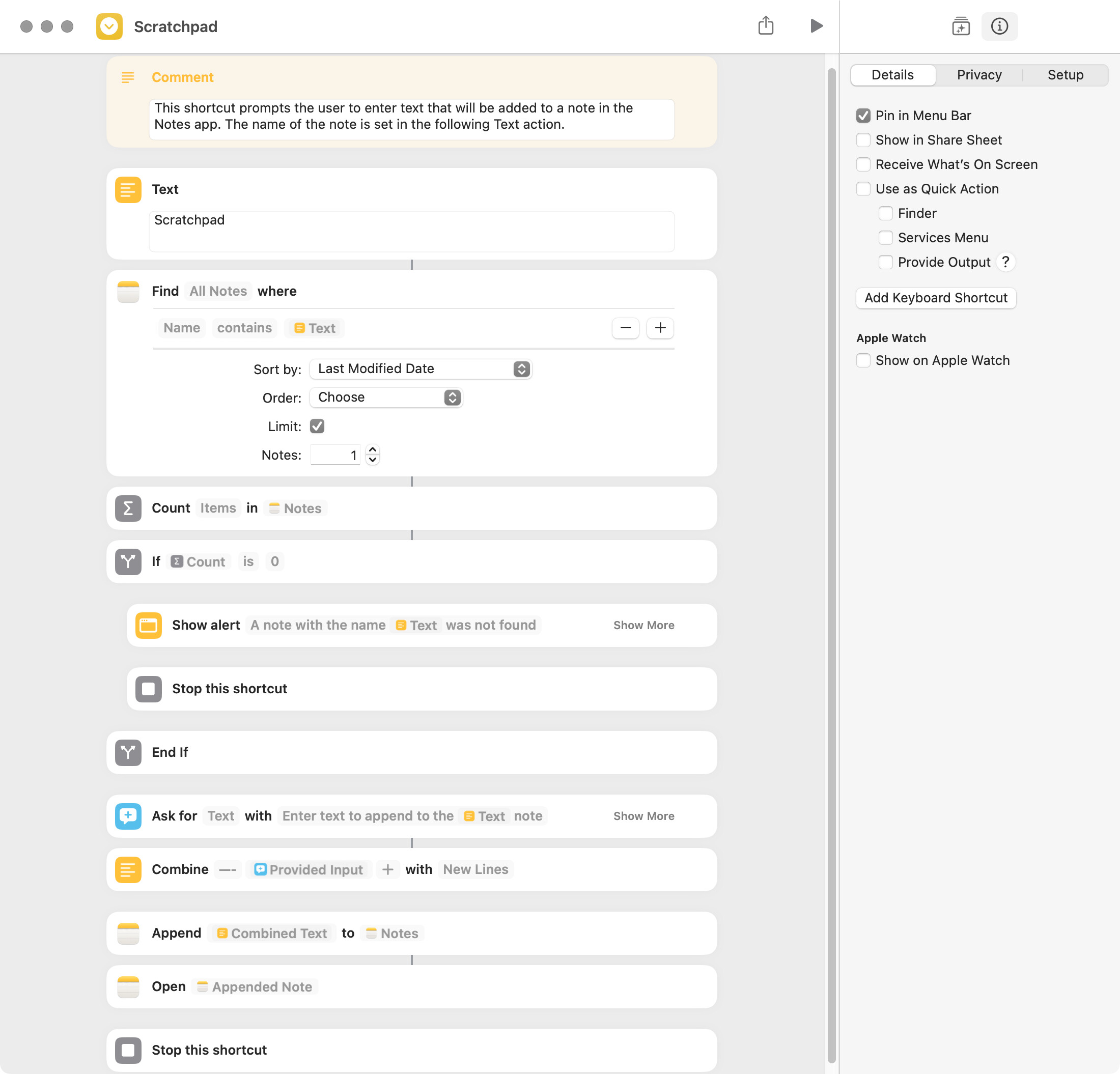This screenshot has width=1120, height=1074.
Task: Open the Sort by Last Modified Date dropdown
Action: click(421, 369)
